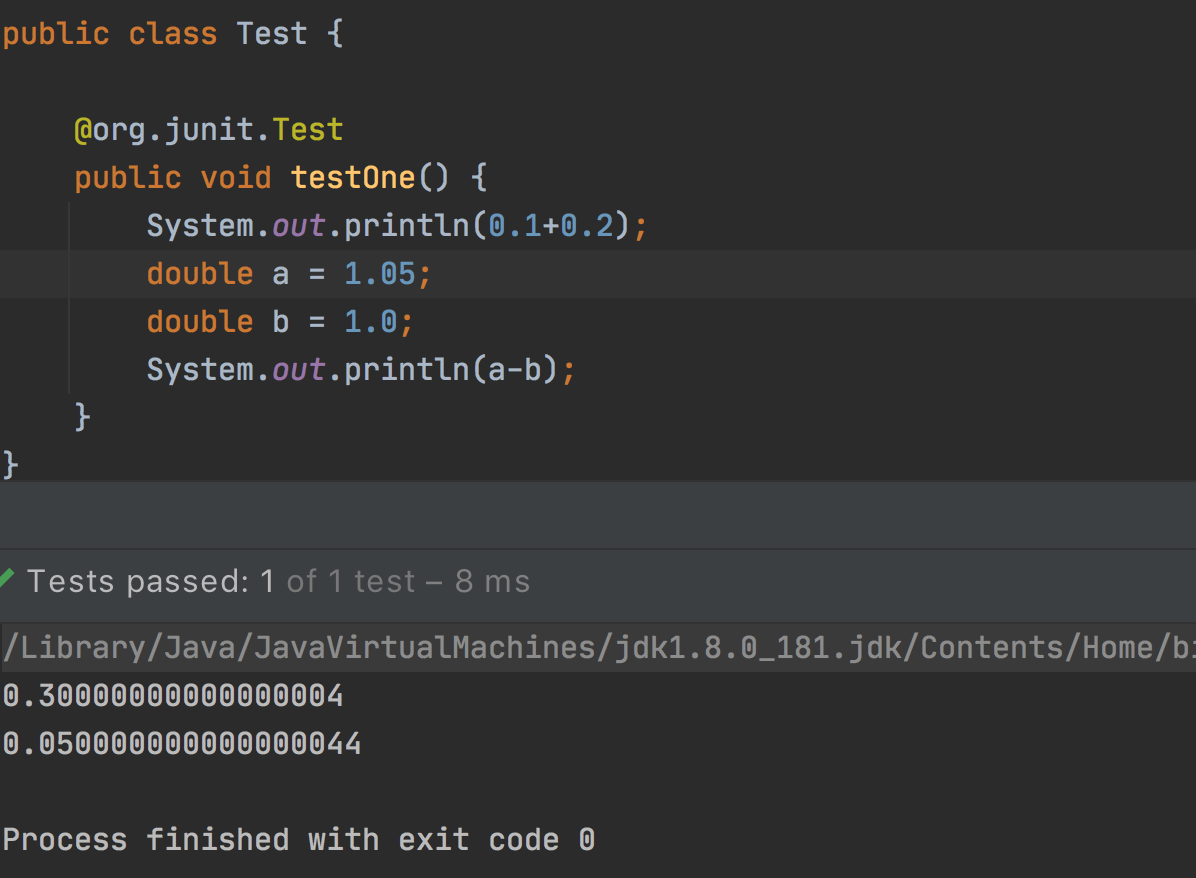1196x878 pixels.
Task: Click the output line 0.30000000000000004
Action: pyautogui.click(x=173, y=696)
